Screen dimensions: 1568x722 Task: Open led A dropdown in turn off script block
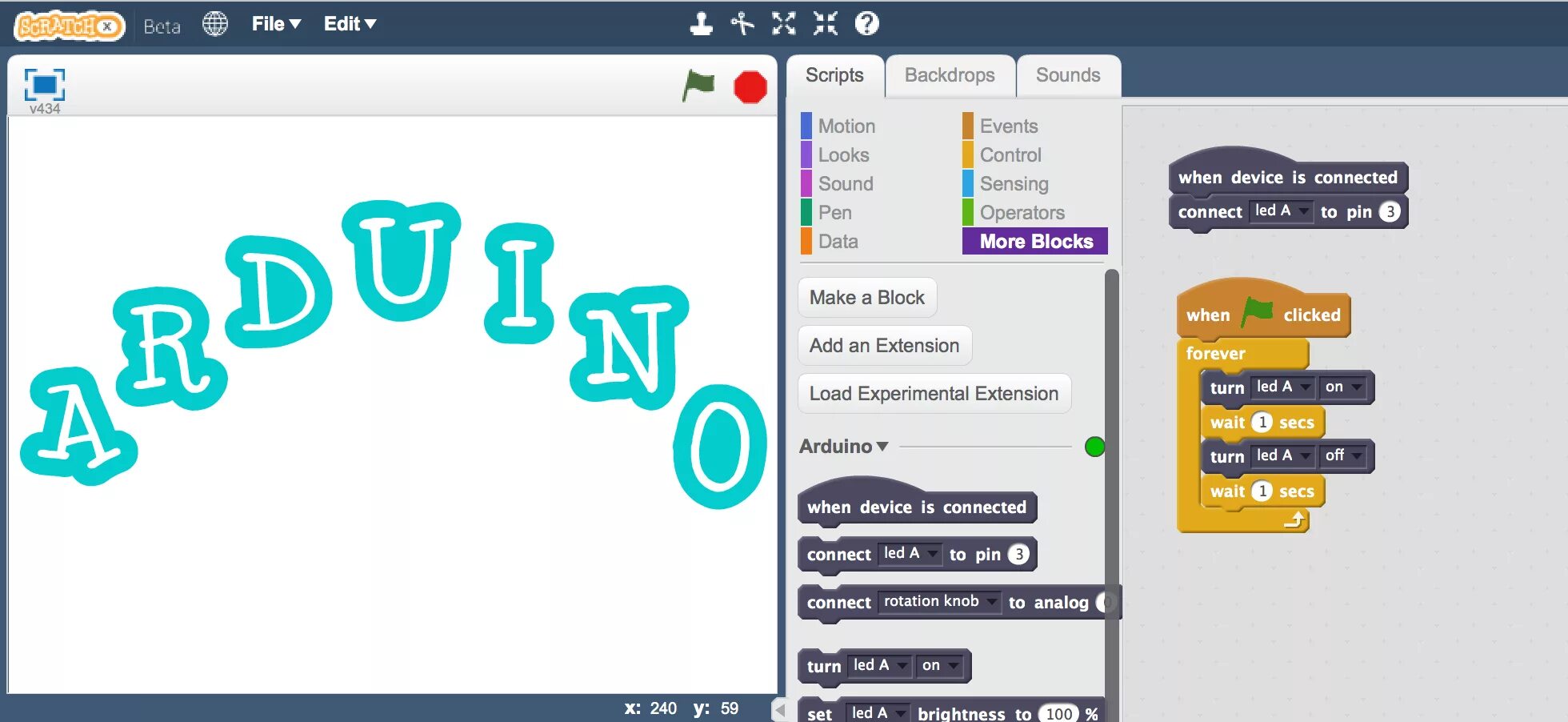[1282, 456]
